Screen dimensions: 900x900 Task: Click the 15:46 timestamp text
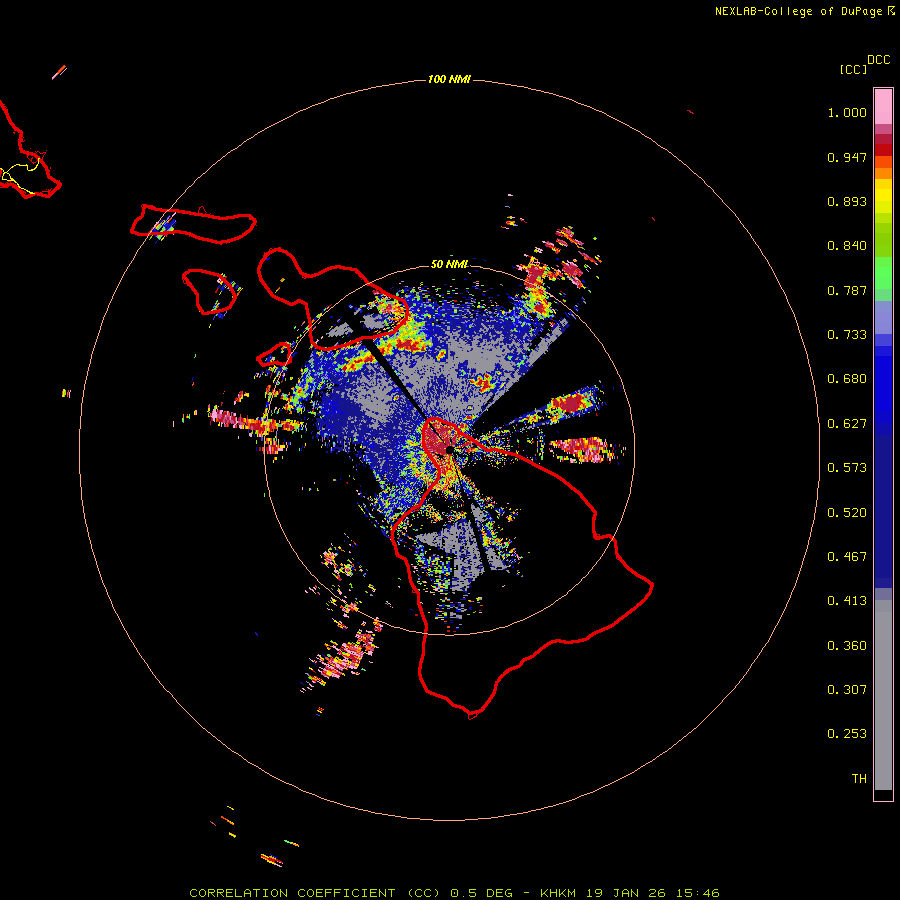(696, 893)
